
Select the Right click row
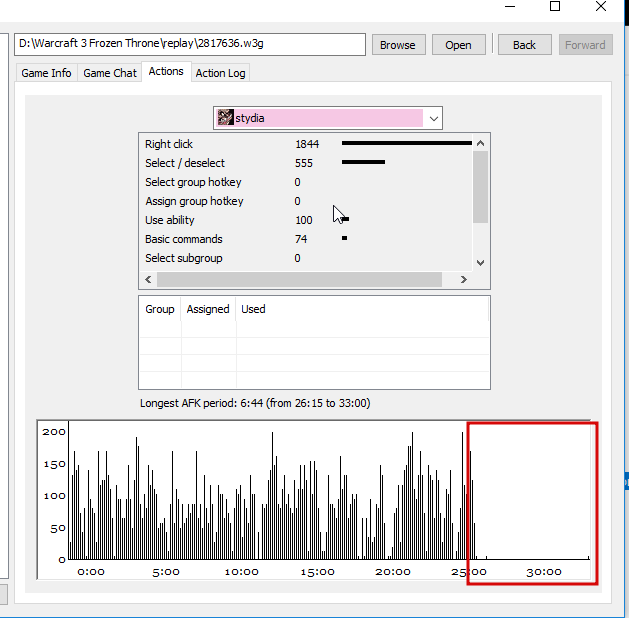[306, 144]
